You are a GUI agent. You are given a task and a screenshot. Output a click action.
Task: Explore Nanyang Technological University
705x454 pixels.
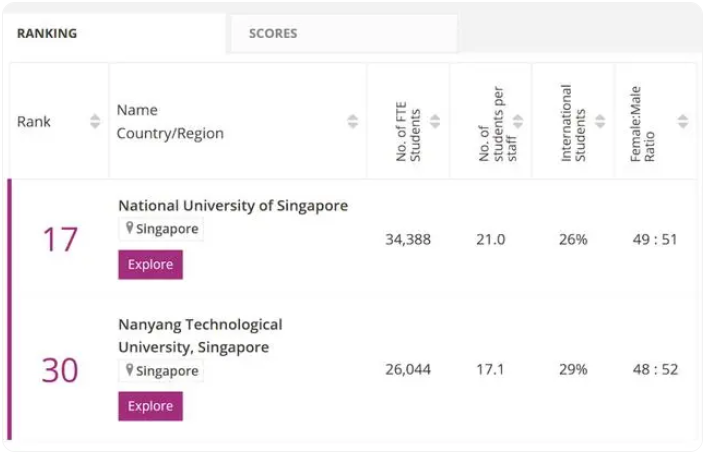point(151,406)
